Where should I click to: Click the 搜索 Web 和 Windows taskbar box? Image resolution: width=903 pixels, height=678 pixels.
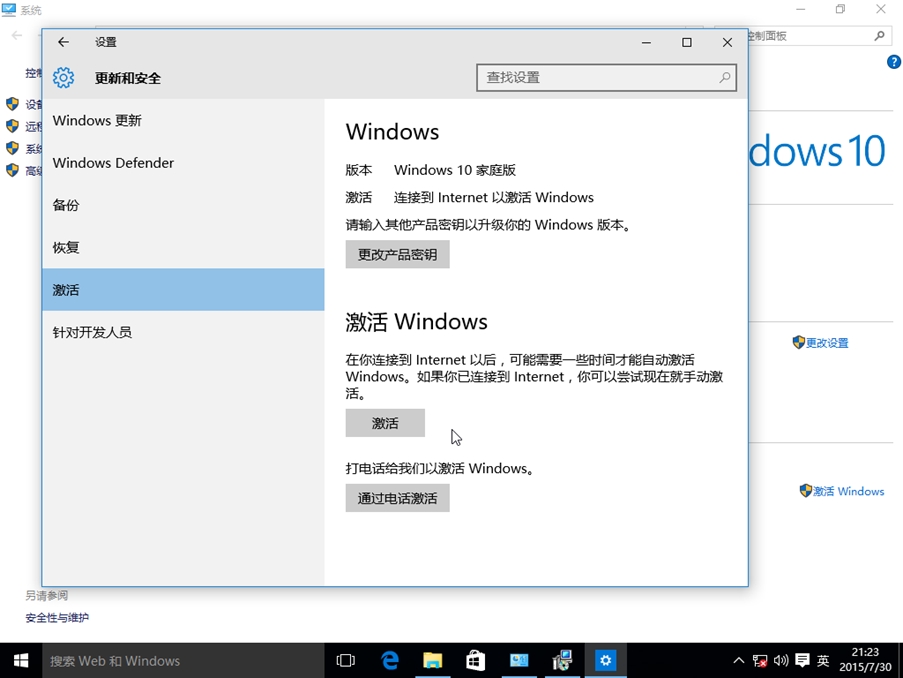click(183, 661)
